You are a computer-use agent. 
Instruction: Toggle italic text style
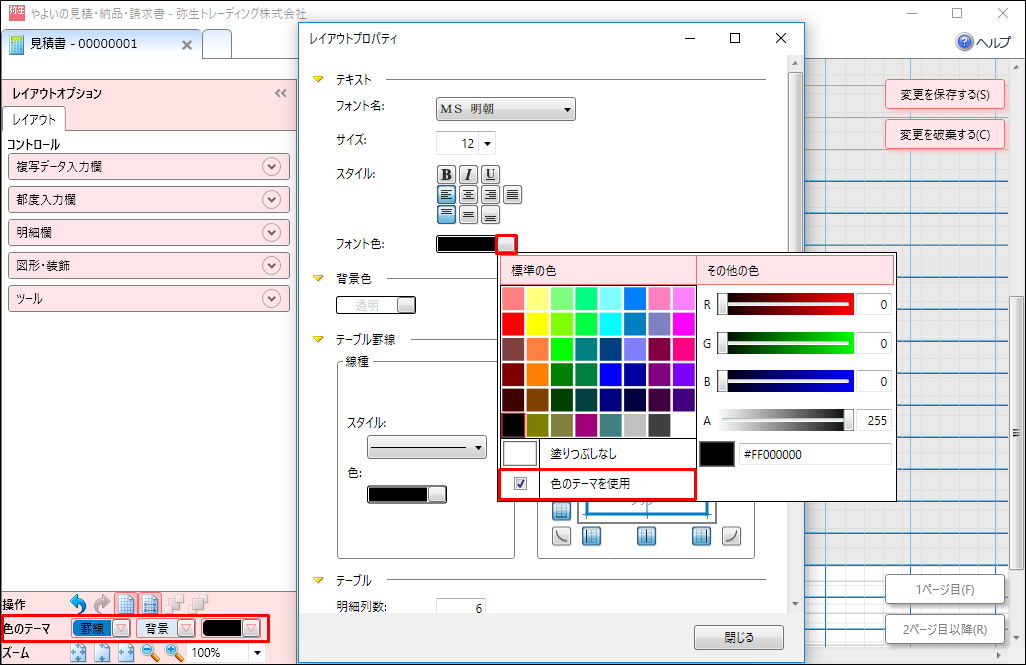pyautogui.click(x=468, y=174)
